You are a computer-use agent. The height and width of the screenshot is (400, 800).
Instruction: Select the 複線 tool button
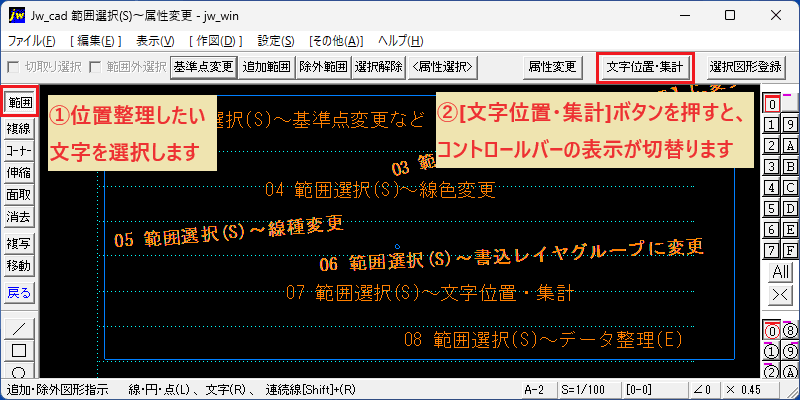pyautogui.click(x=19, y=129)
